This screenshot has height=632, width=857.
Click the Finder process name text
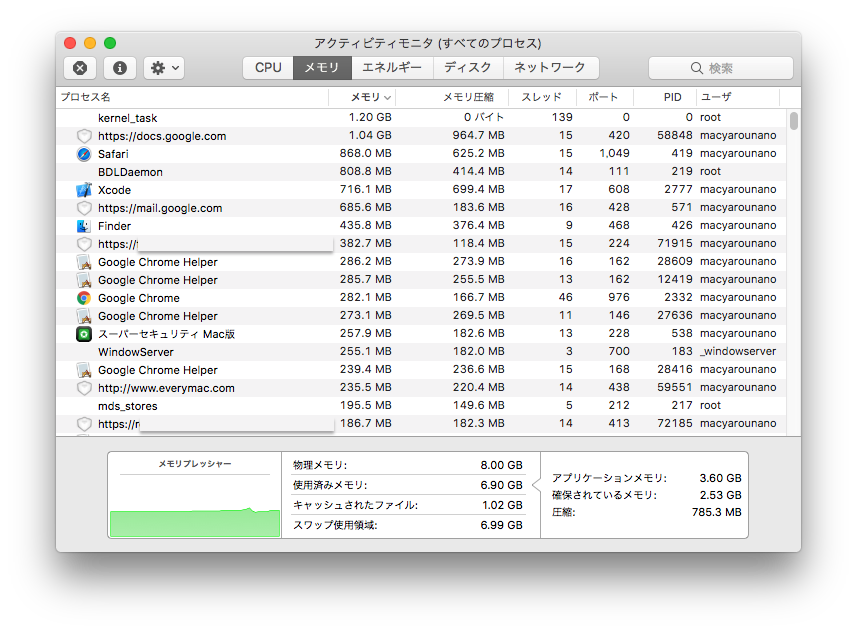(x=114, y=226)
